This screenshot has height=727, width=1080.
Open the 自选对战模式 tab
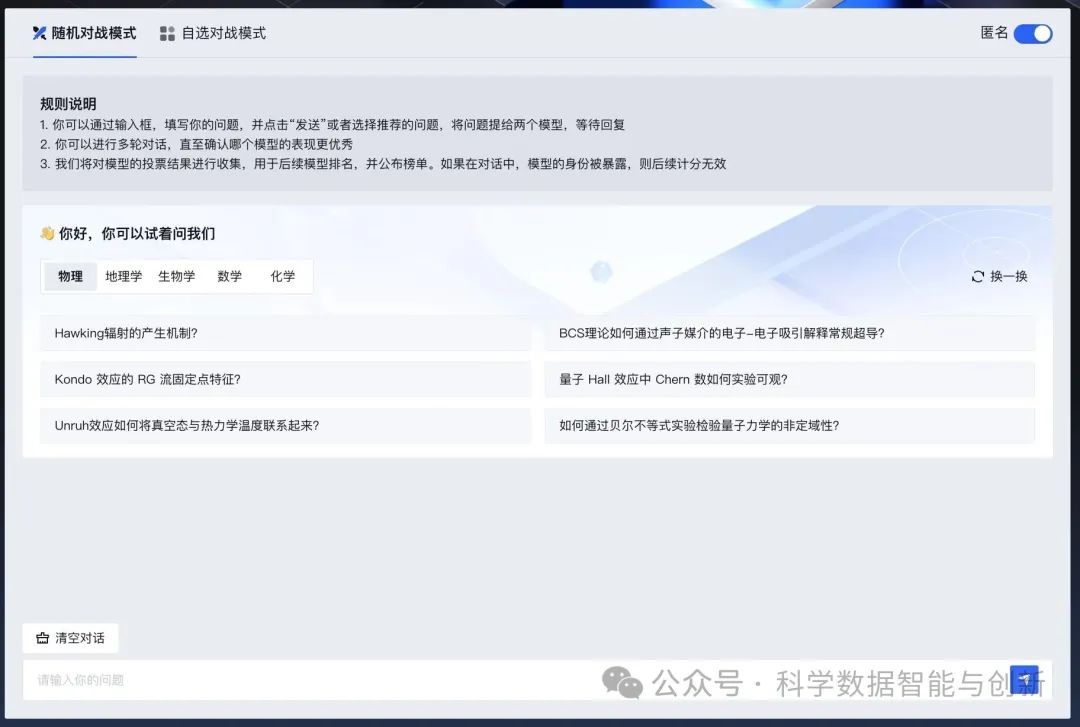point(223,33)
